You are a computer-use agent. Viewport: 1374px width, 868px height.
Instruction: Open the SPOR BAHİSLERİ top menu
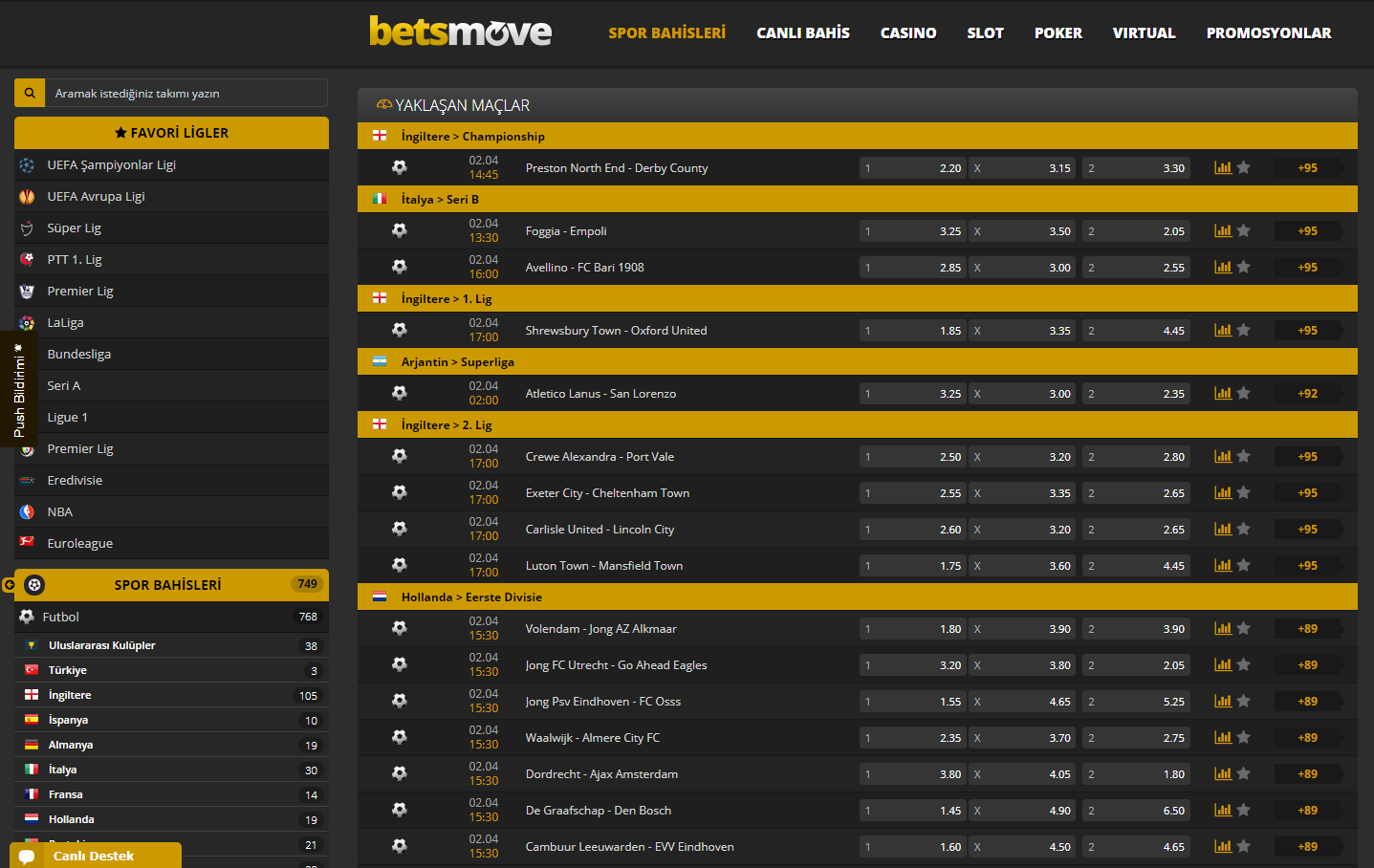coord(667,33)
